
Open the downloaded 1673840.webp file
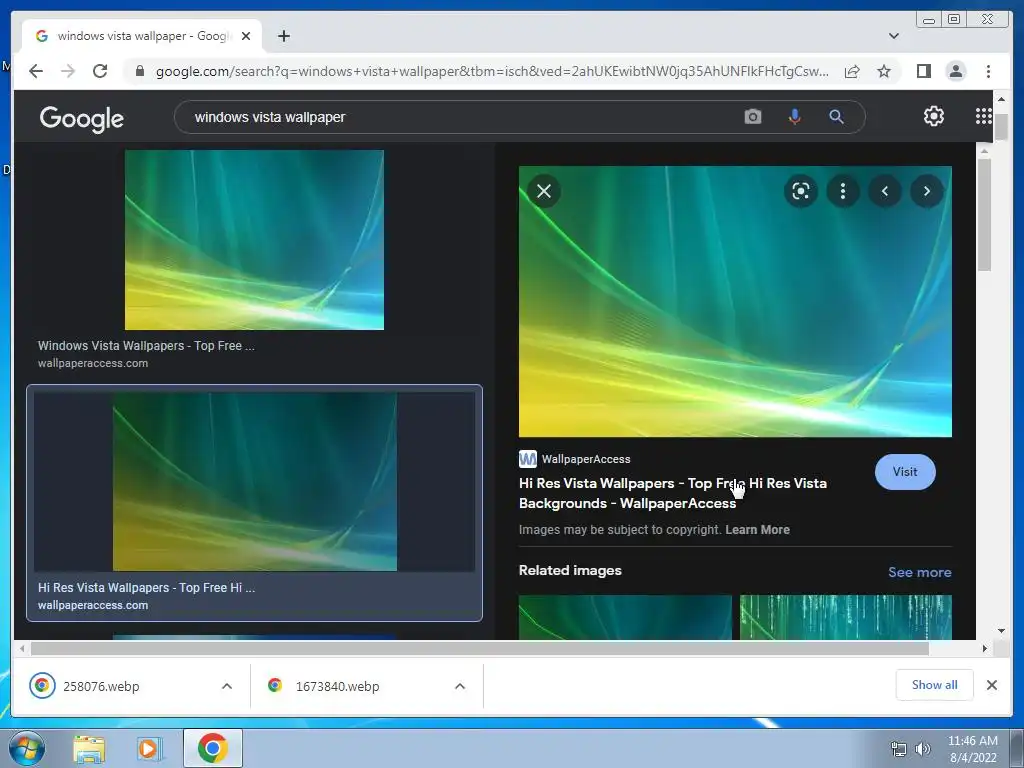tap(336, 686)
